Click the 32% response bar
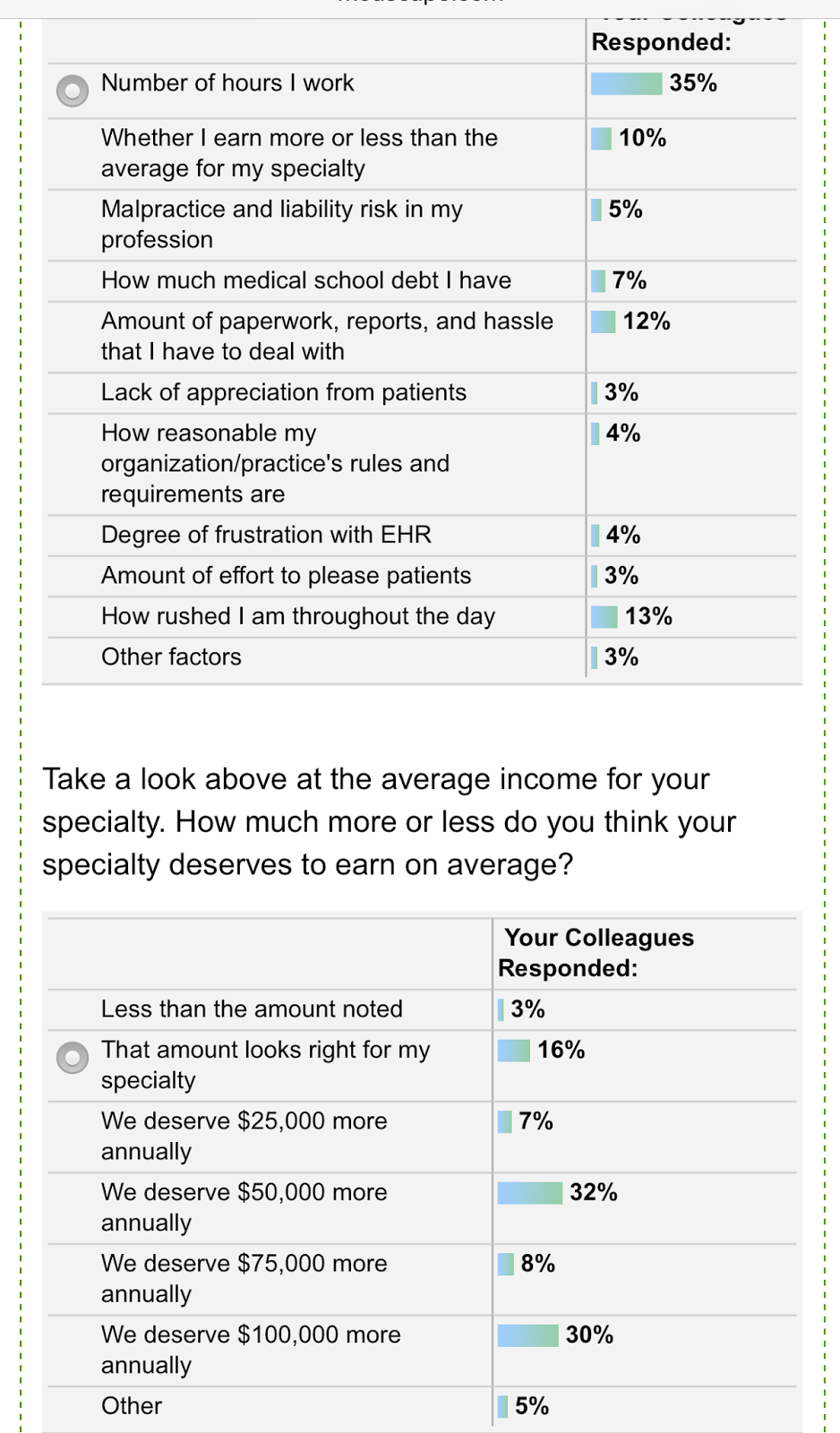The width and height of the screenshot is (840, 1433). click(x=529, y=1192)
